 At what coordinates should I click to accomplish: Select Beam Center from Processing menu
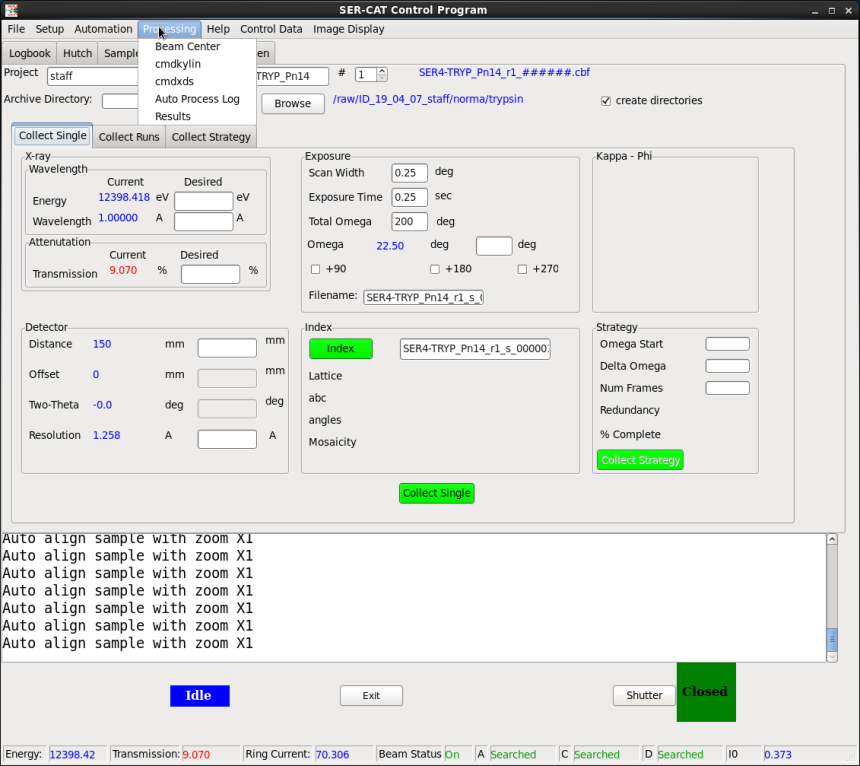pyautogui.click(x=187, y=46)
